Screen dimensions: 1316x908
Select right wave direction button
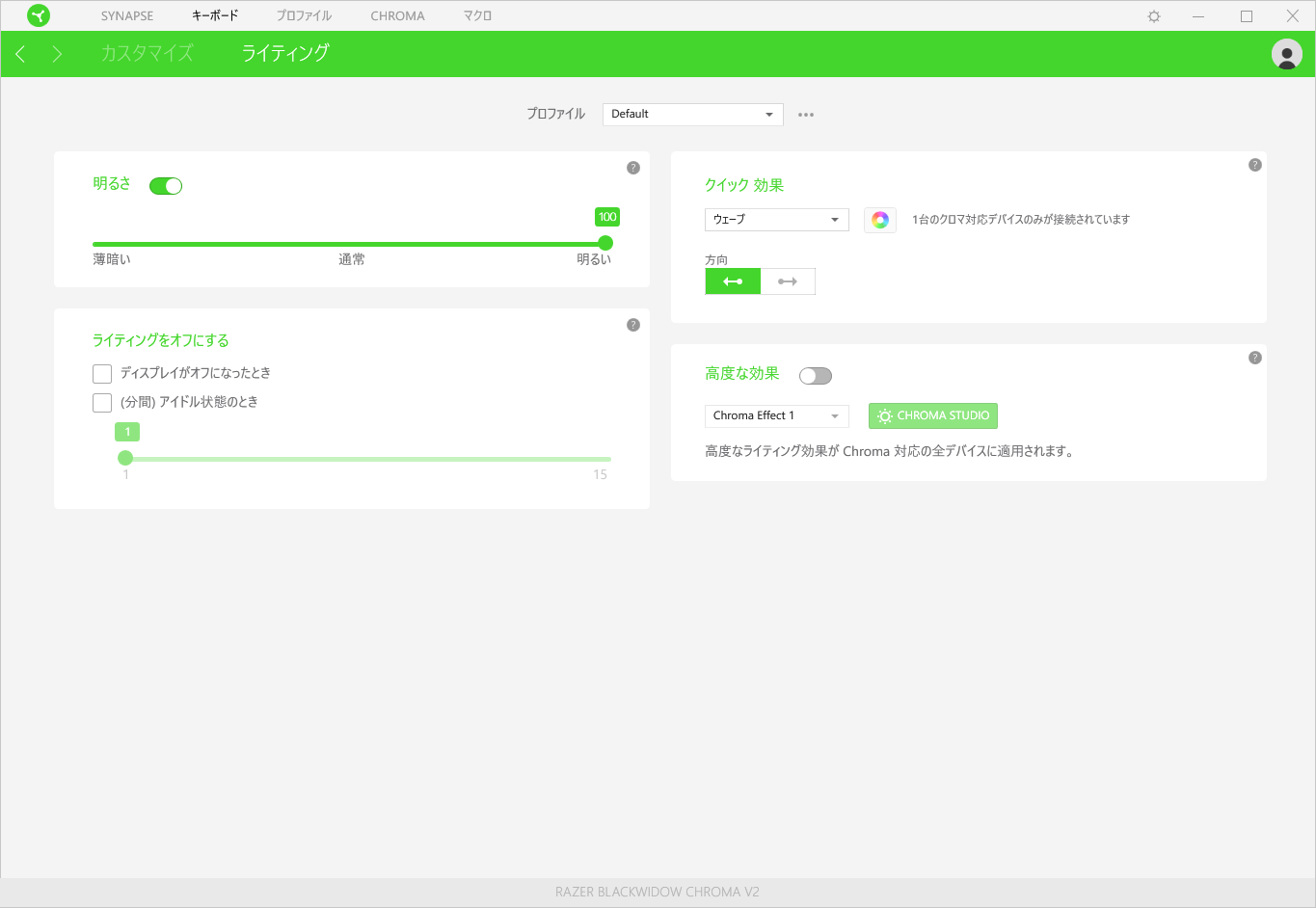click(788, 281)
